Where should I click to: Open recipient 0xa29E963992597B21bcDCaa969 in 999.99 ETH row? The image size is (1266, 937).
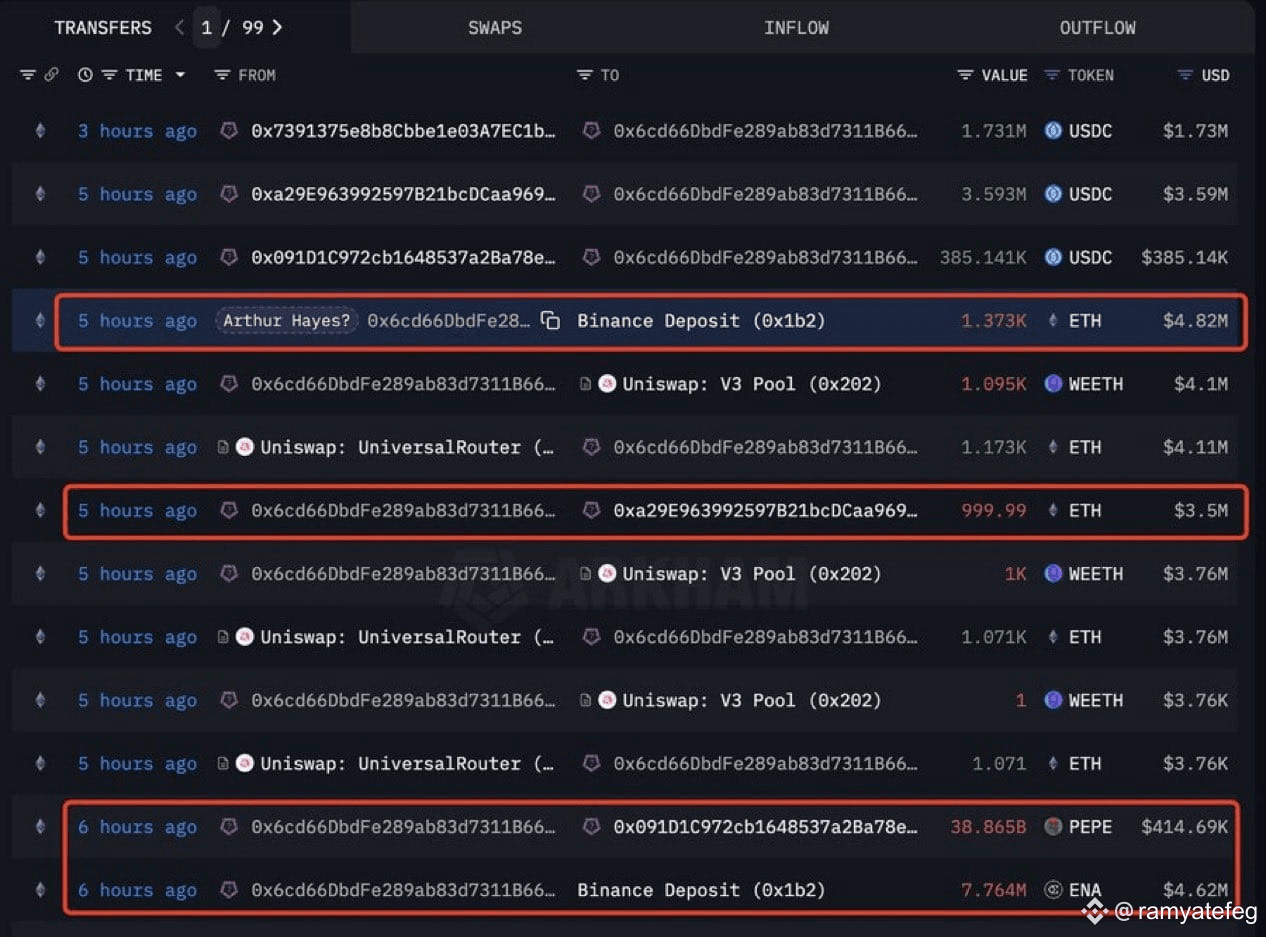point(765,510)
